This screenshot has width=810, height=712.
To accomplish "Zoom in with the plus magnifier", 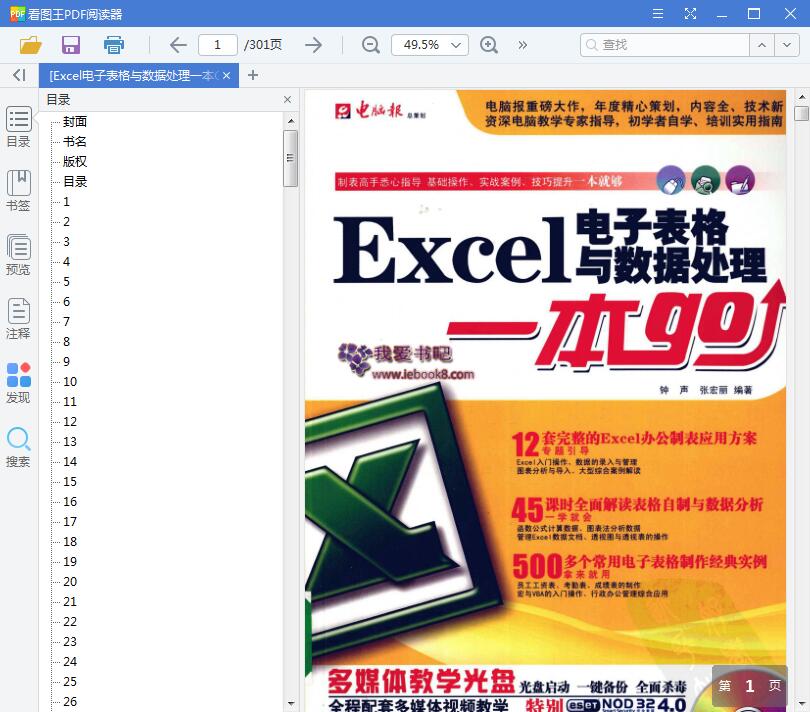I will [489, 45].
